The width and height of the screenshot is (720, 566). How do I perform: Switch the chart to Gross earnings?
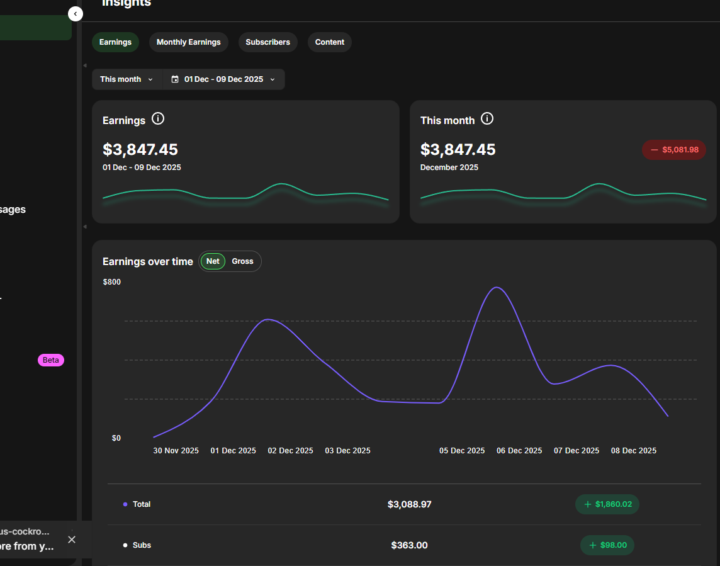coord(243,261)
